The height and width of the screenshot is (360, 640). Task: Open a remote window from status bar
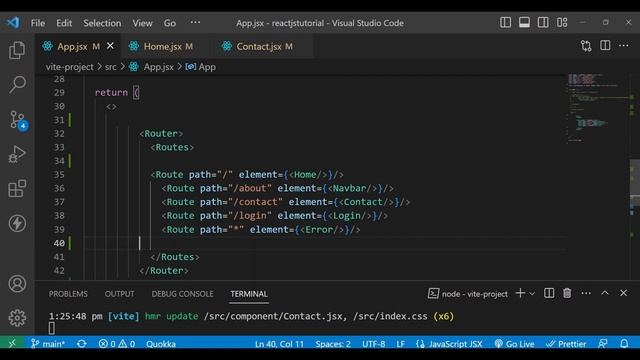(12, 344)
